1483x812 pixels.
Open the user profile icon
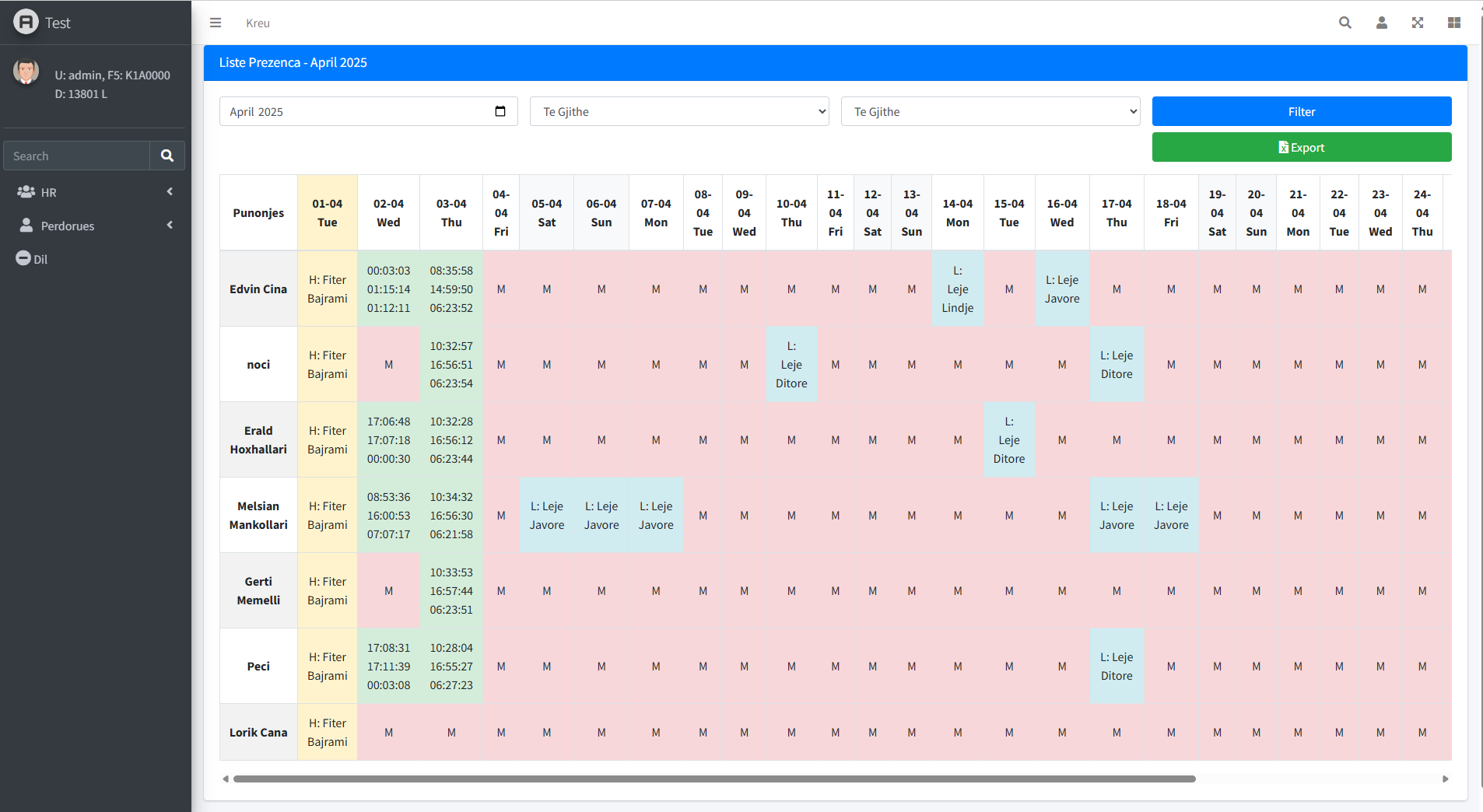coord(1381,23)
